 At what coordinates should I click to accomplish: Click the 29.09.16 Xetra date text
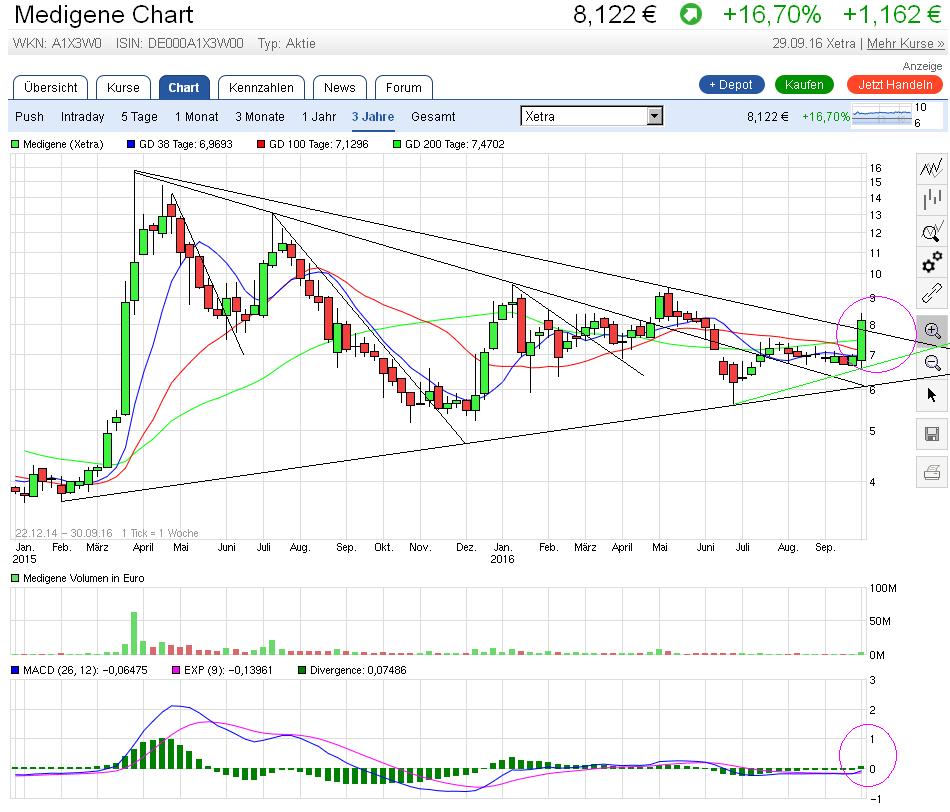(814, 44)
